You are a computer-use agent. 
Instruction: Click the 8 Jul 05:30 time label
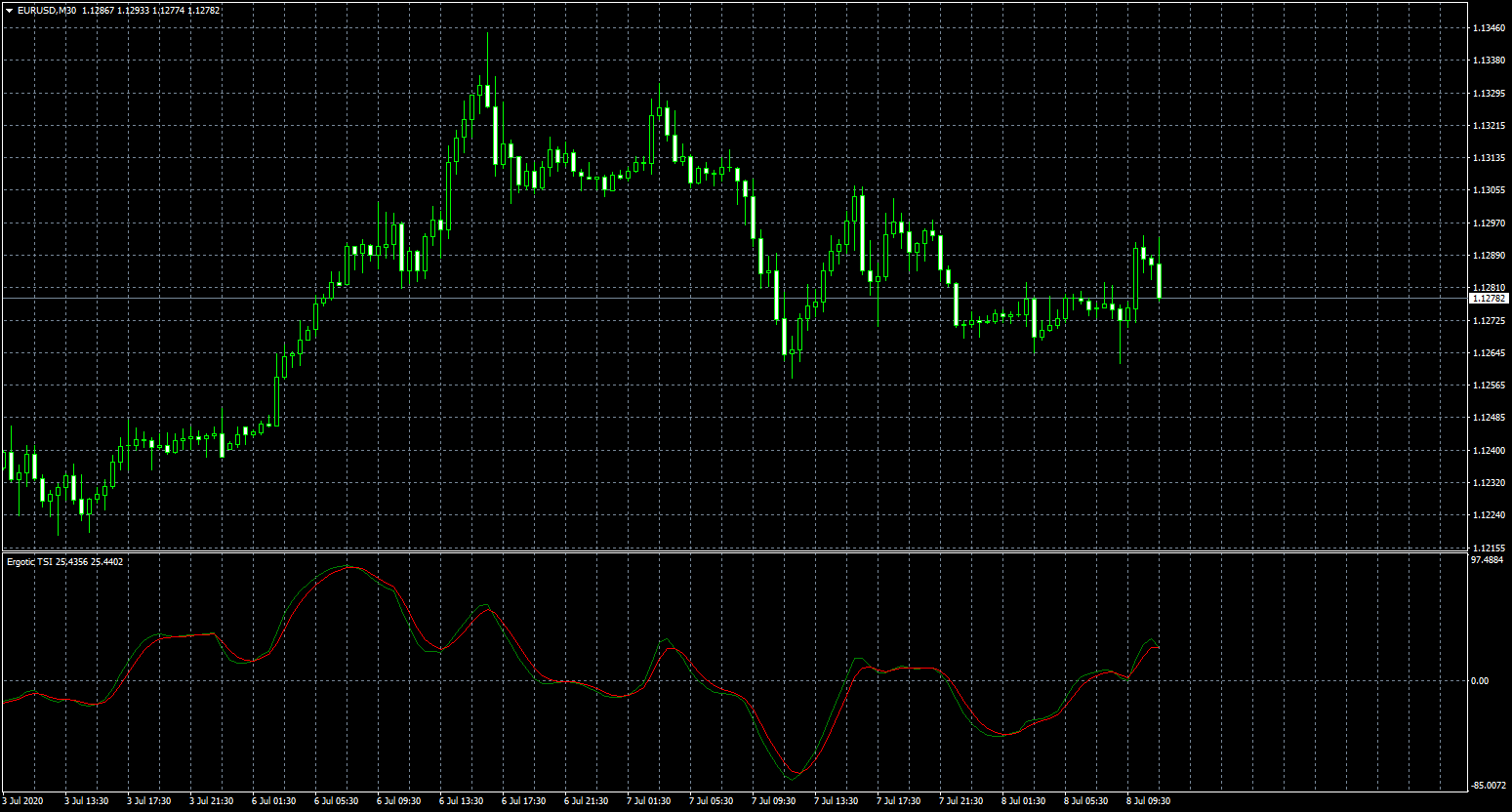point(1086,801)
